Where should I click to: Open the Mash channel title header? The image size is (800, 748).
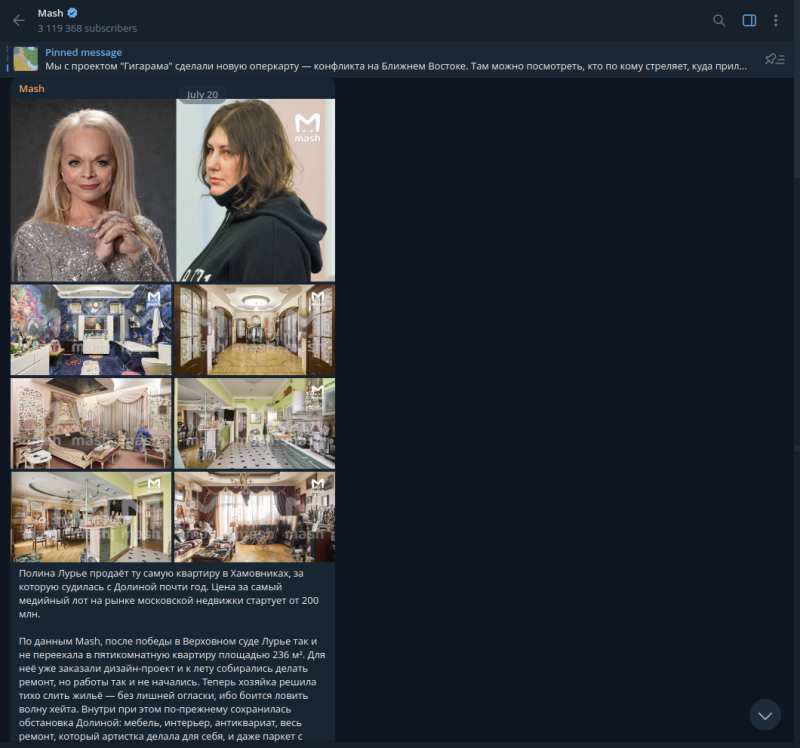point(50,13)
